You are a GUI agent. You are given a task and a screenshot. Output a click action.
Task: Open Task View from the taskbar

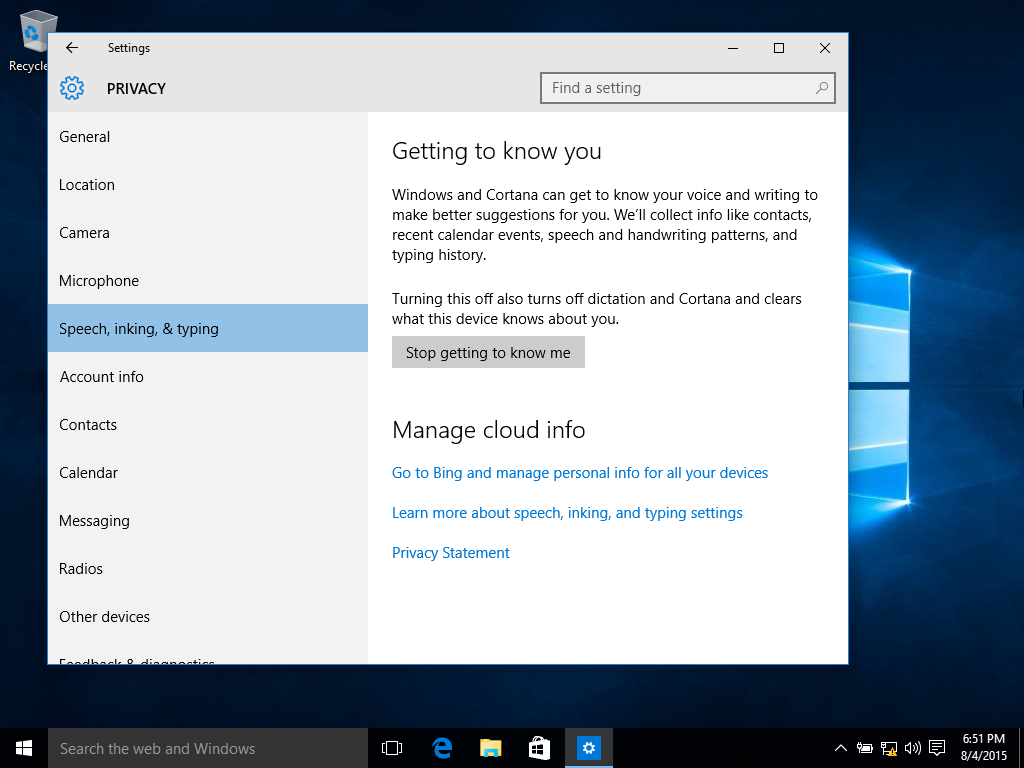click(x=392, y=748)
